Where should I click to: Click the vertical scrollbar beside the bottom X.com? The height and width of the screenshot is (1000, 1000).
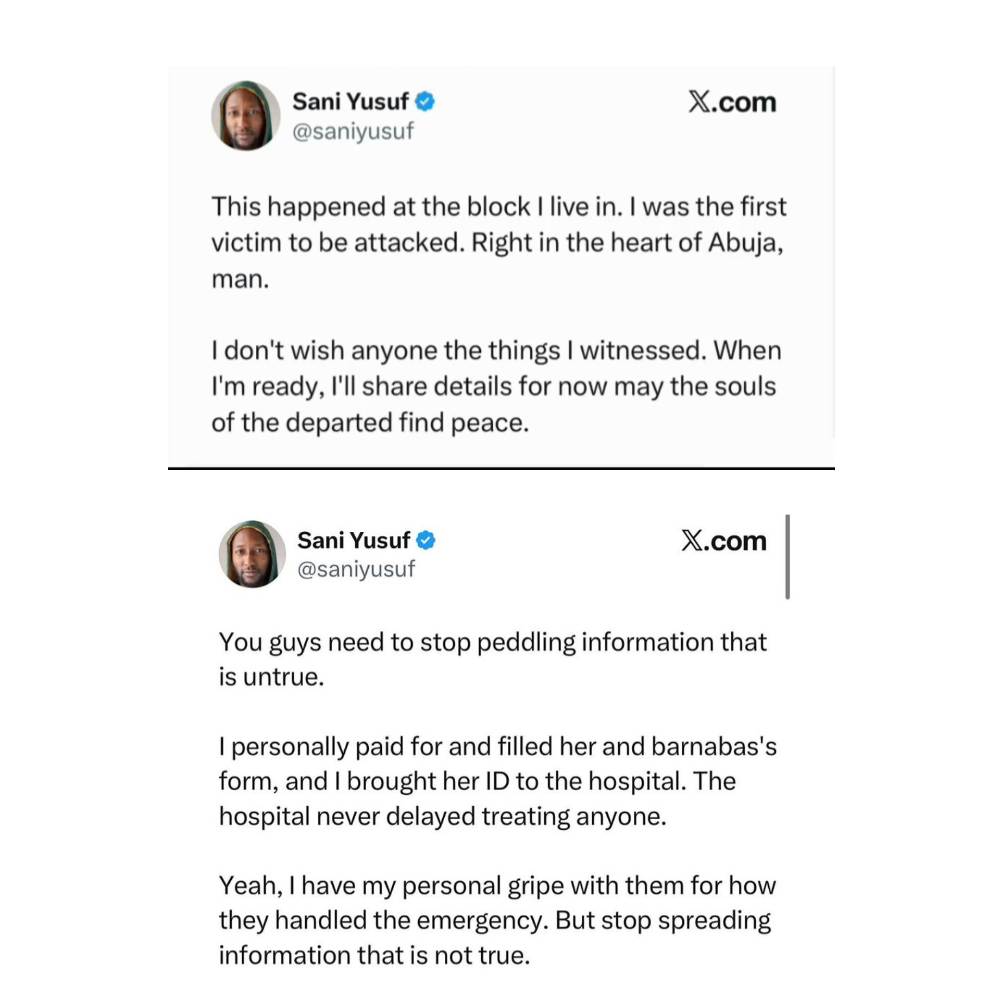pyautogui.click(x=788, y=557)
